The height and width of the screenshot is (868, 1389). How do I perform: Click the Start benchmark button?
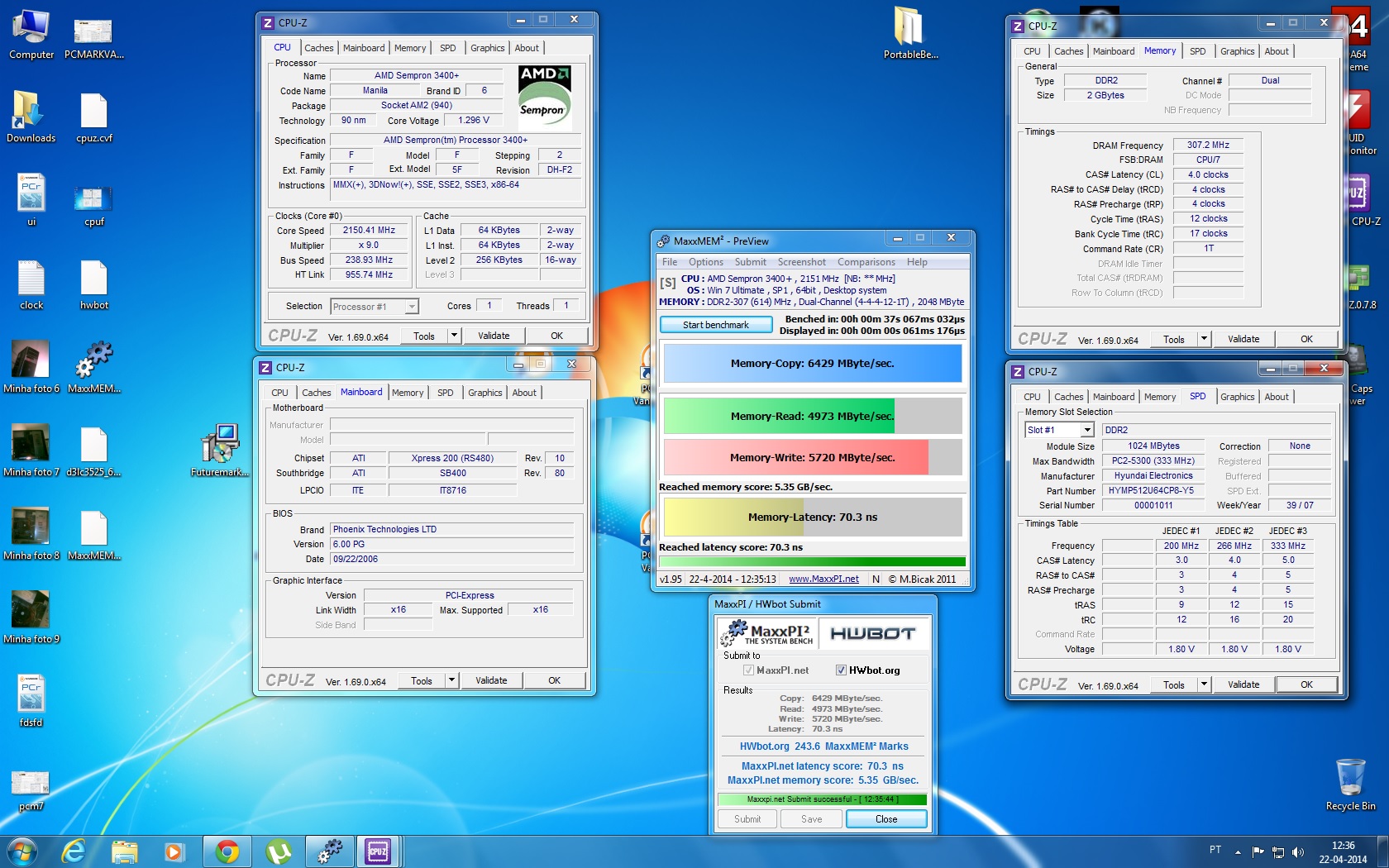click(716, 325)
